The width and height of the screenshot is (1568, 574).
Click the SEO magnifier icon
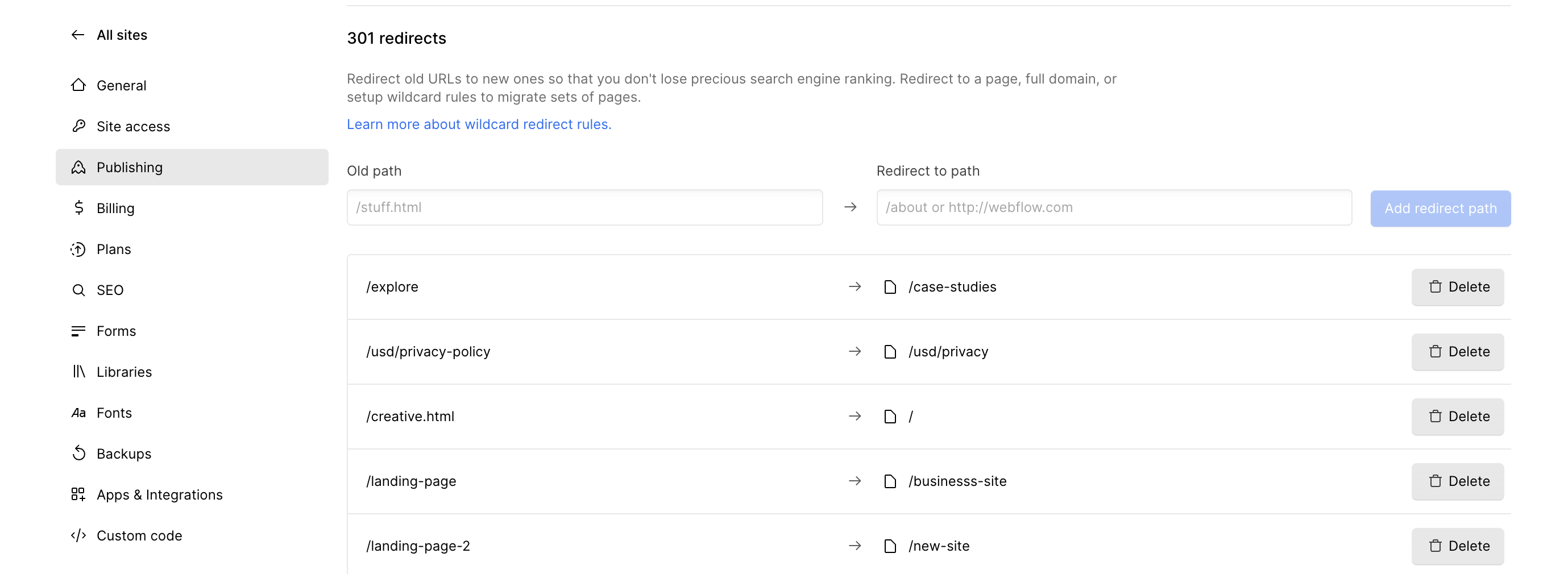point(78,290)
